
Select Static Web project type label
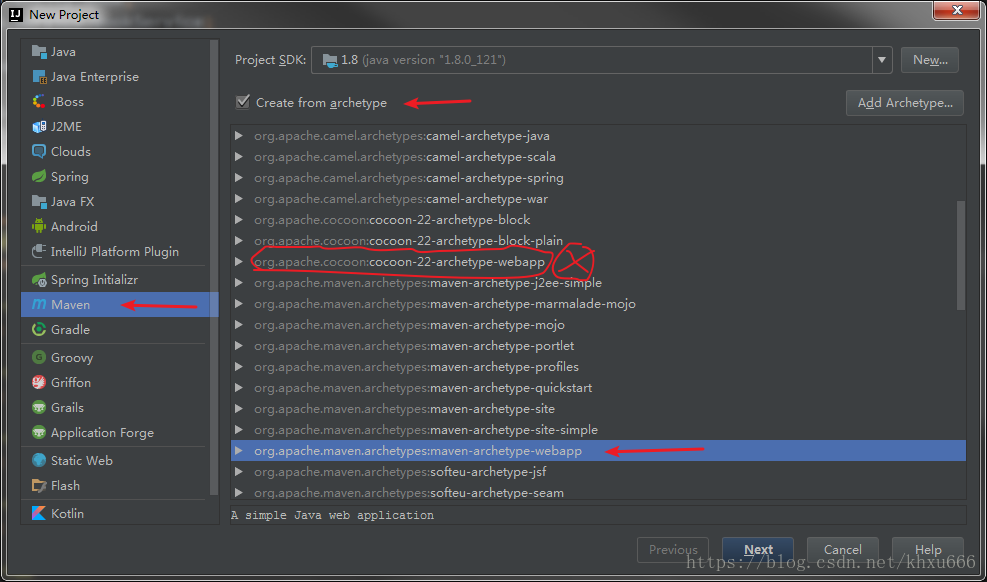click(x=82, y=461)
